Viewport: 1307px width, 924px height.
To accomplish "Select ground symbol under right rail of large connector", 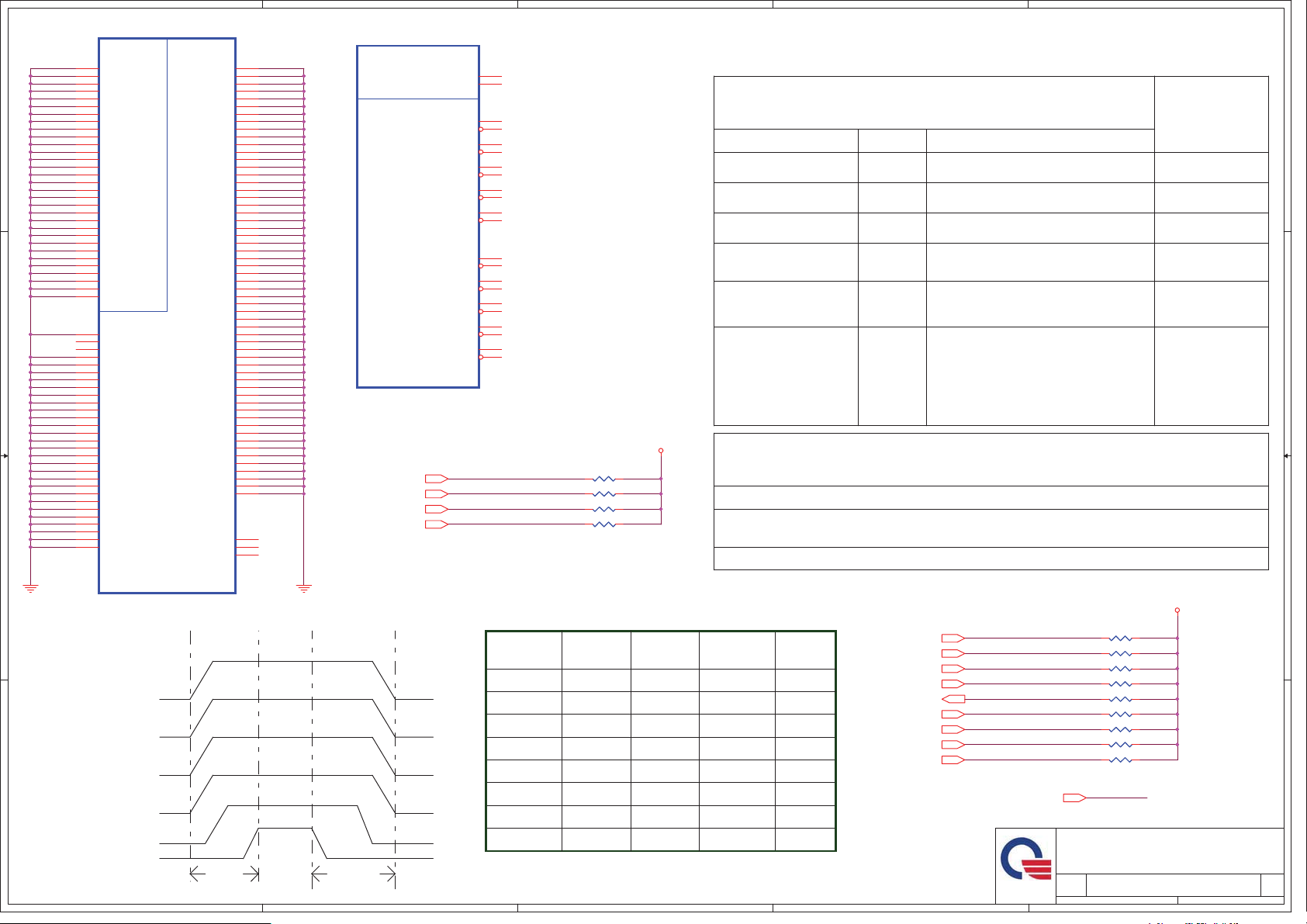I will 303,588.
